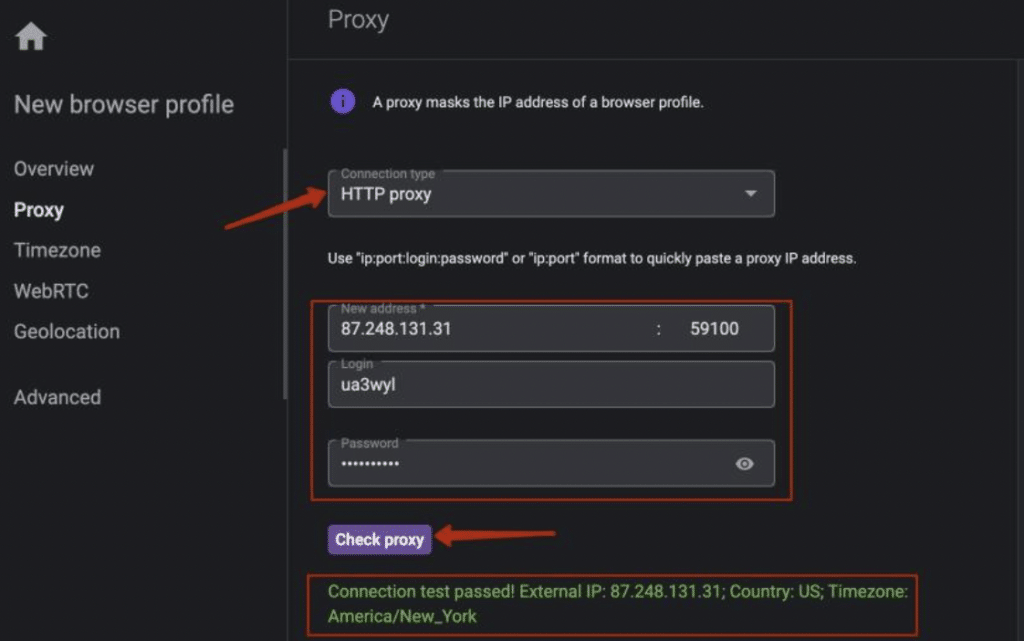The height and width of the screenshot is (641, 1024).
Task: Go to the home screen icon
Action: pos(31,36)
